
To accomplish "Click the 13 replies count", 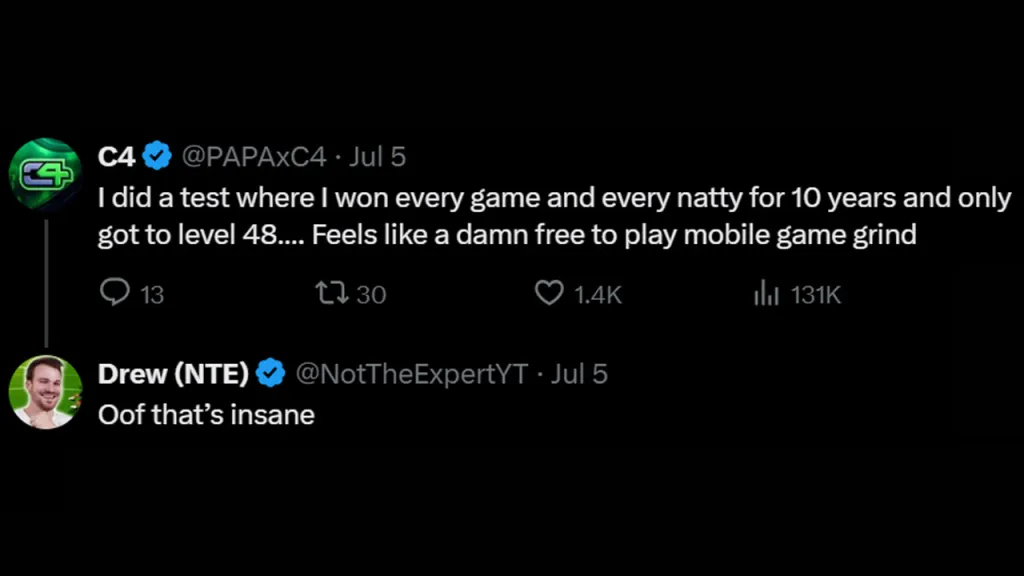I will pyautogui.click(x=152, y=295).
